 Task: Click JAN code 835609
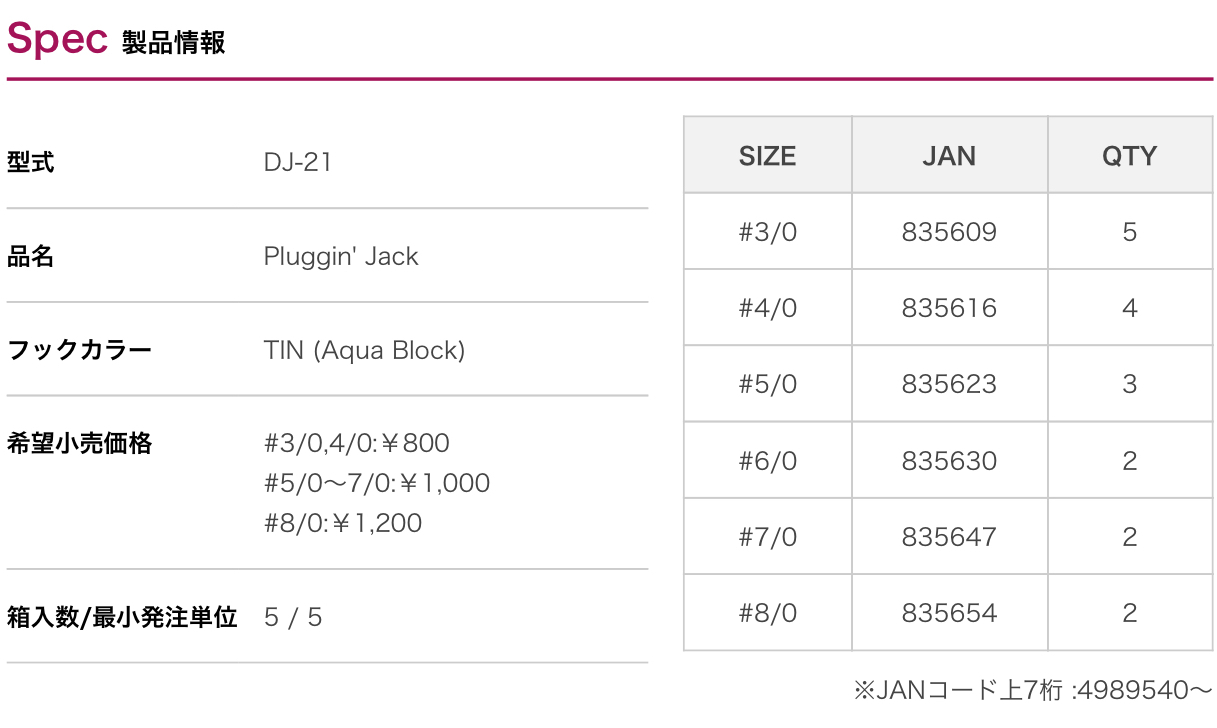pyautogui.click(x=949, y=232)
